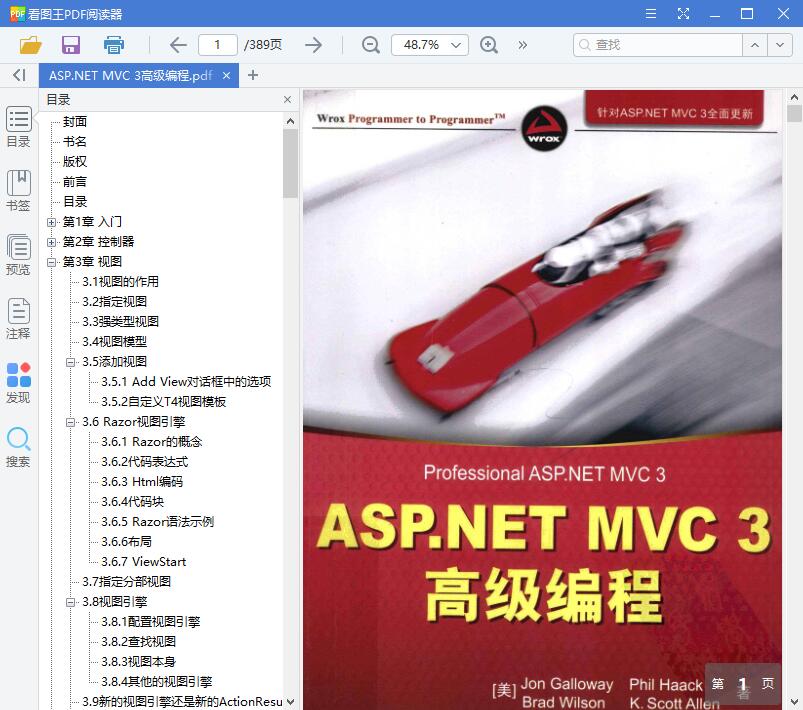803x710 pixels.
Task: Click the 查找 search field
Action: [658, 45]
